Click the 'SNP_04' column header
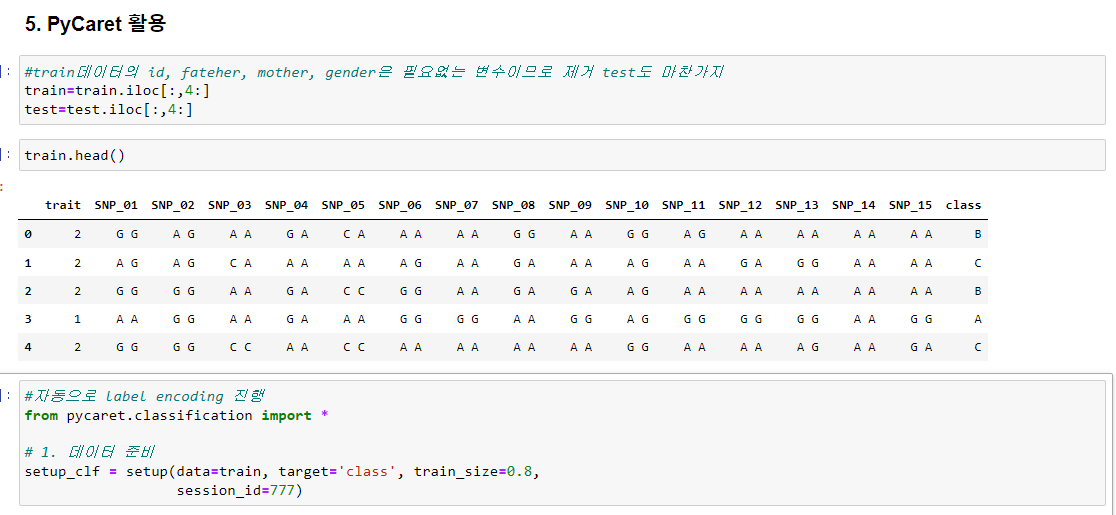 287,205
